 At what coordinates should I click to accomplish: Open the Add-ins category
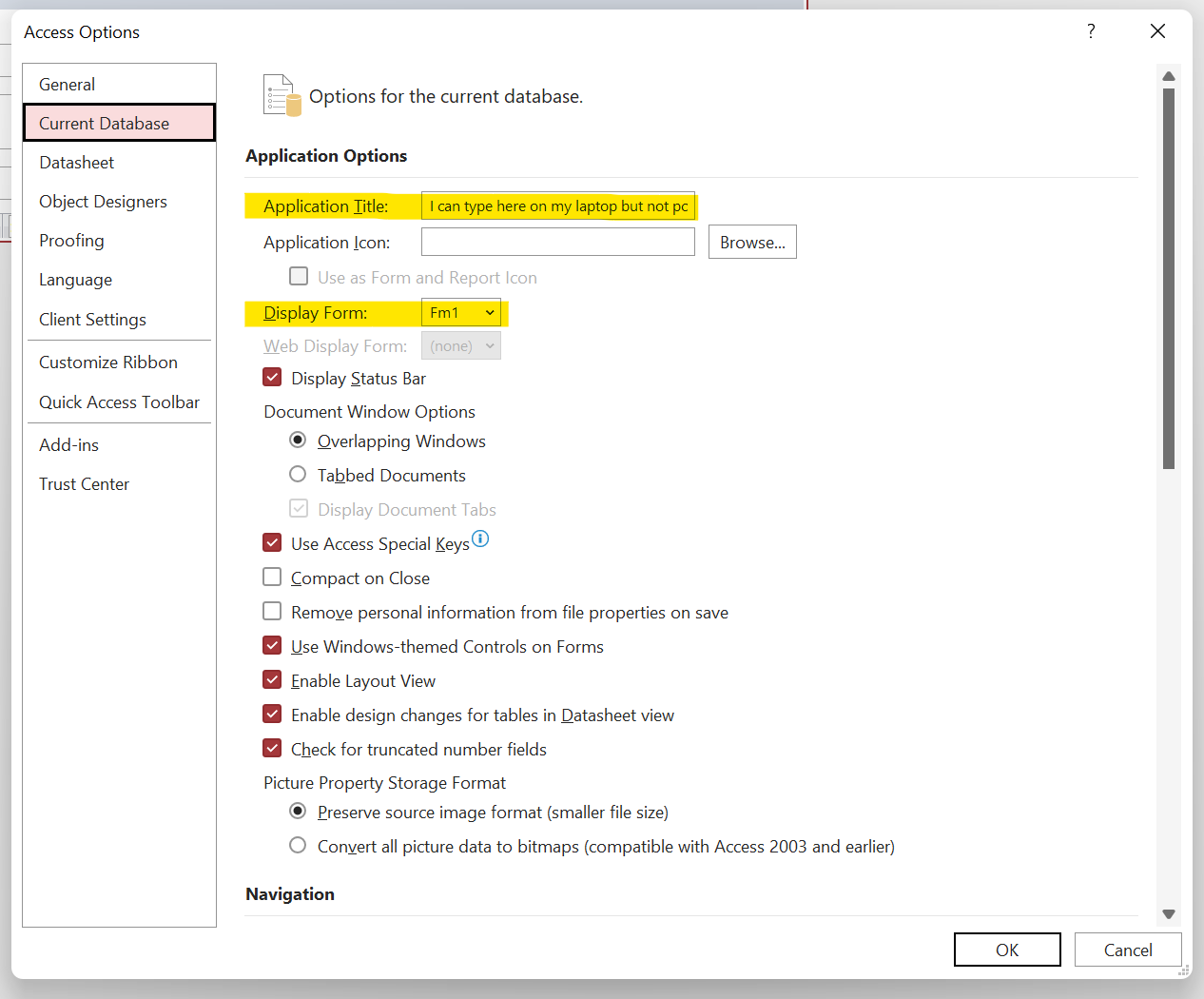[x=120, y=445]
